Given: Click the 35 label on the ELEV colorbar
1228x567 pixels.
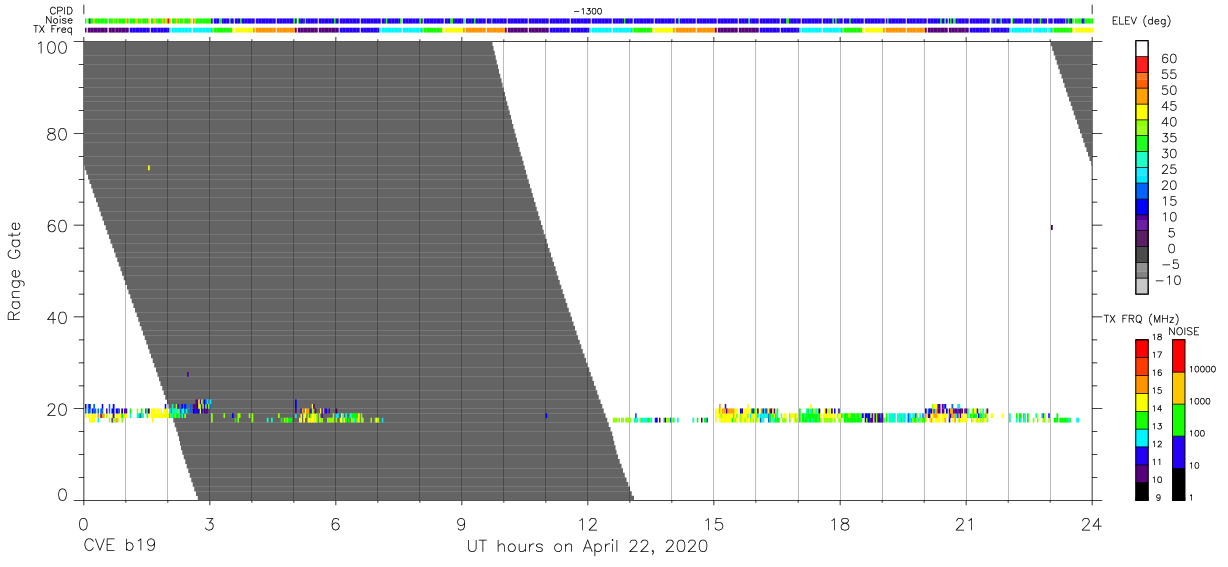Looking at the screenshot, I should coord(1168,138).
